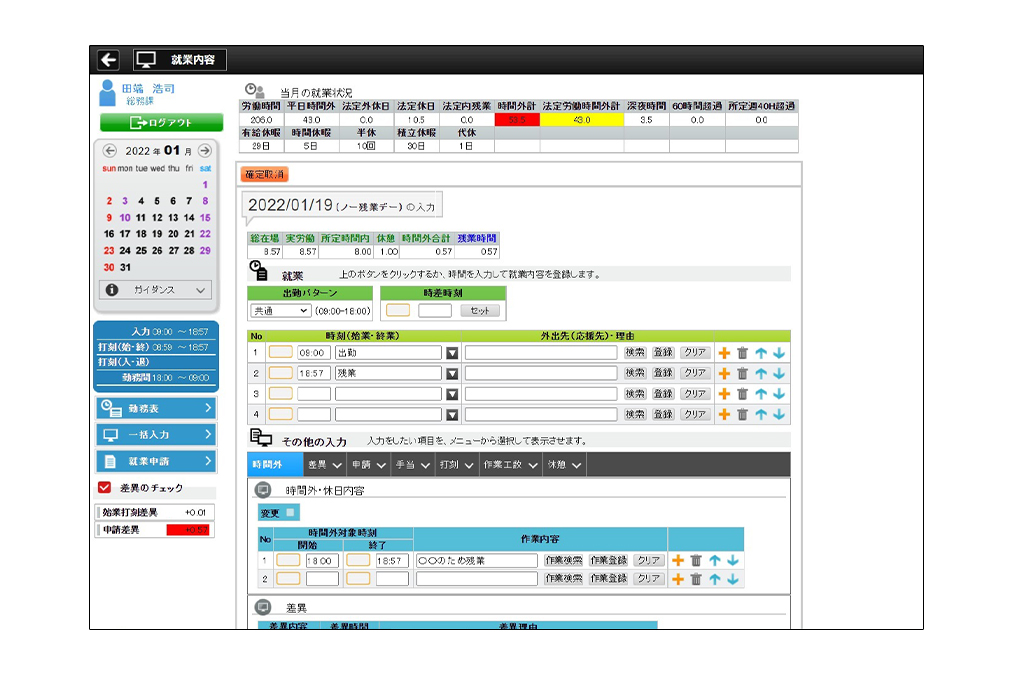Open the 出勤パターン 共通 dropdown

click(x=280, y=311)
